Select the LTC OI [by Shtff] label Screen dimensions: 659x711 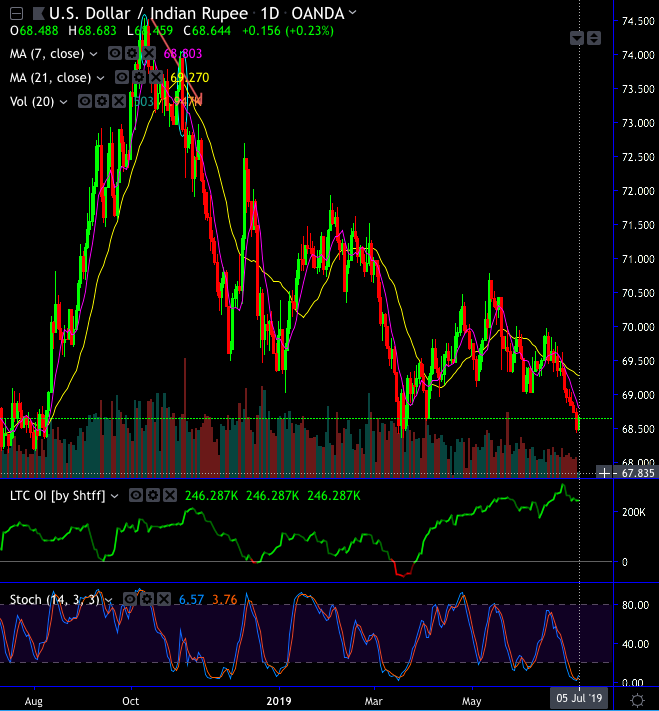58,496
